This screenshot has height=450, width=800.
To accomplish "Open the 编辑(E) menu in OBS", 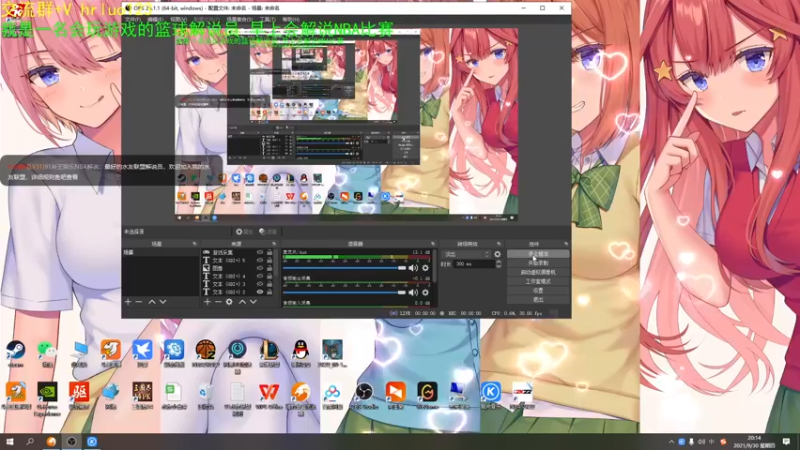I will click(x=156, y=19).
